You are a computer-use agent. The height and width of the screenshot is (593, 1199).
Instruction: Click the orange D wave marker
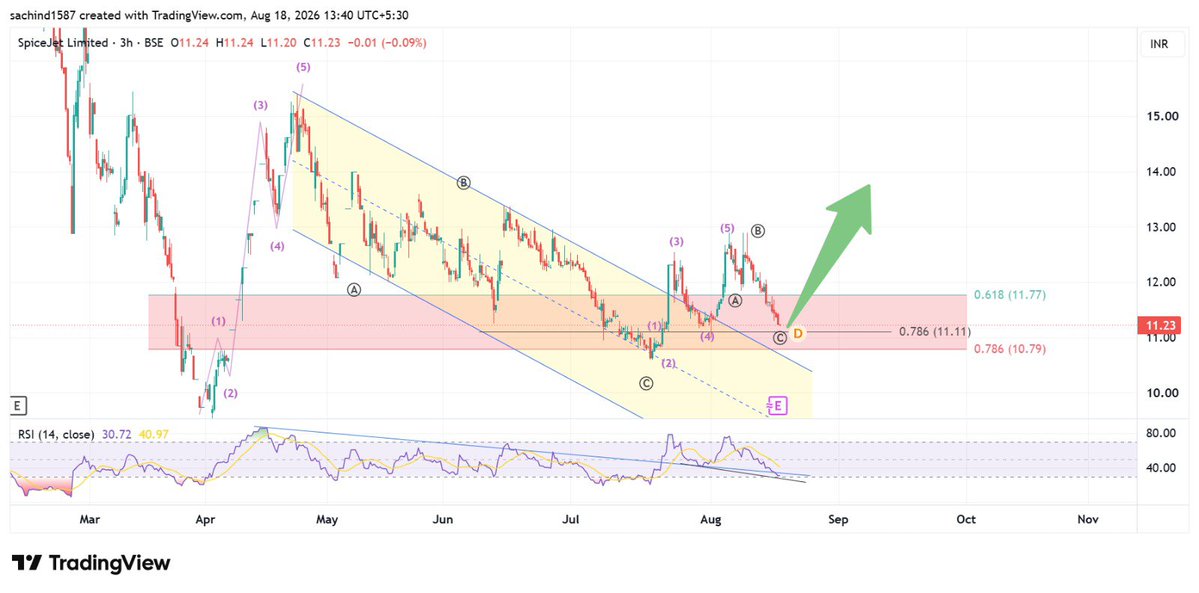(798, 334)
